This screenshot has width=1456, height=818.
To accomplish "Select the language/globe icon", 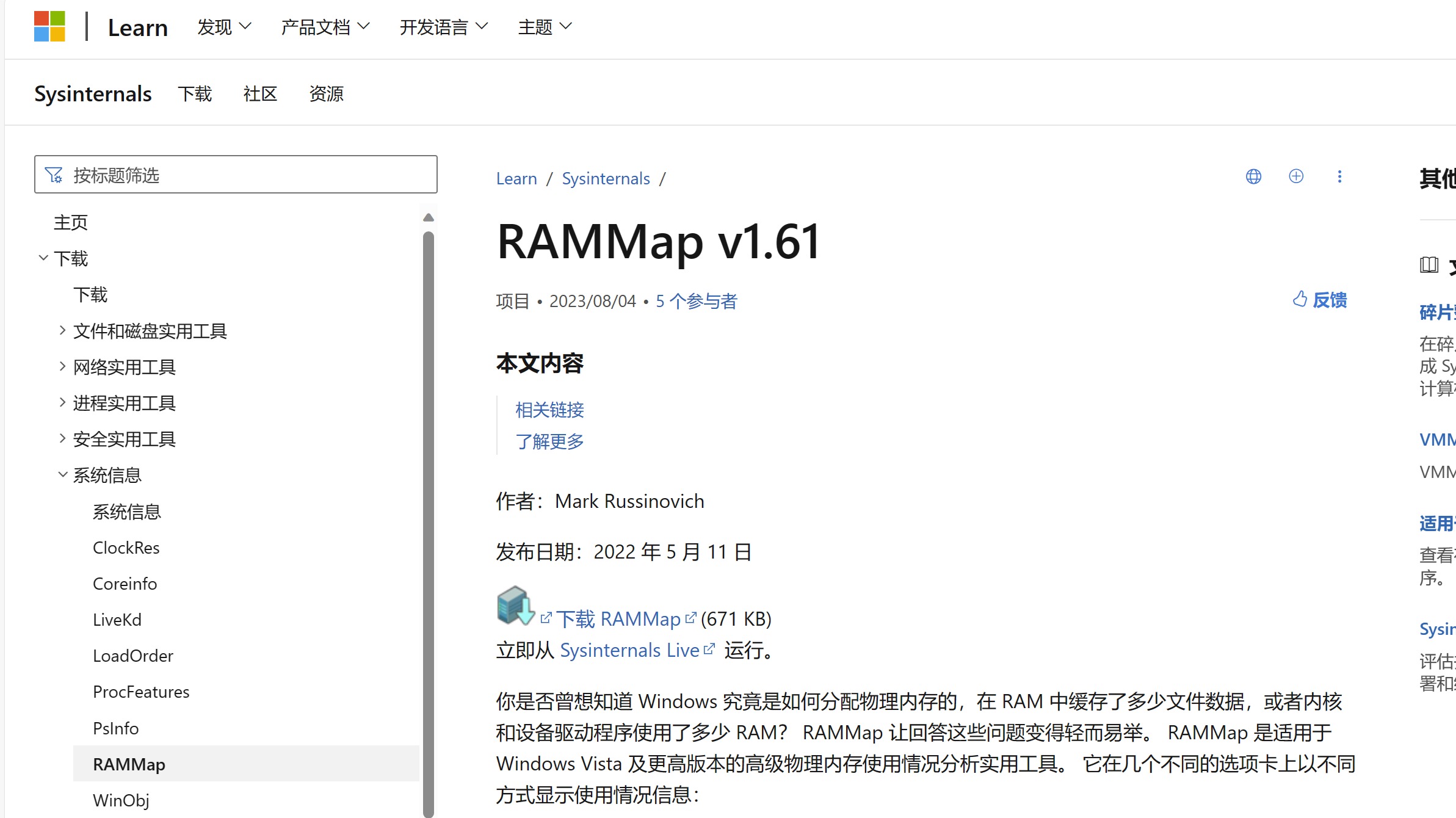I will (1253, 176).
